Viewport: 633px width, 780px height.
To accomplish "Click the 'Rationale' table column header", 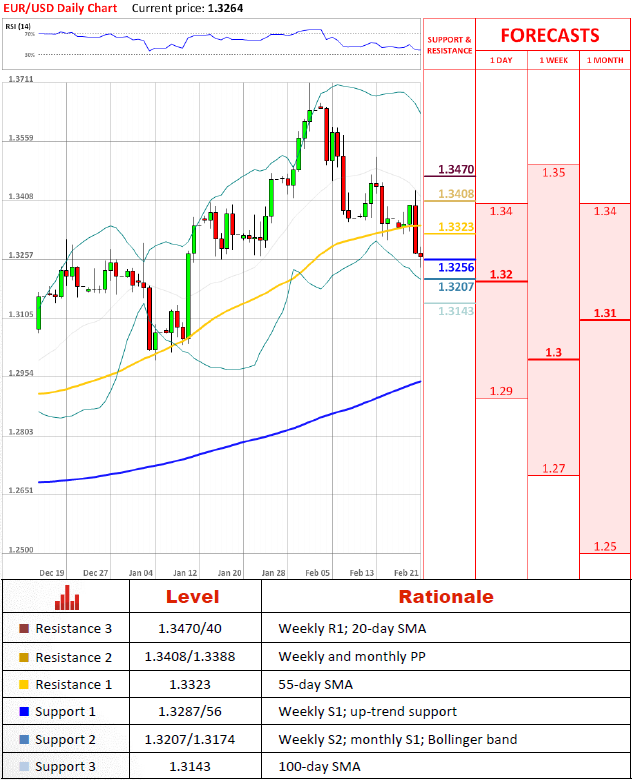I will [446, 596].
